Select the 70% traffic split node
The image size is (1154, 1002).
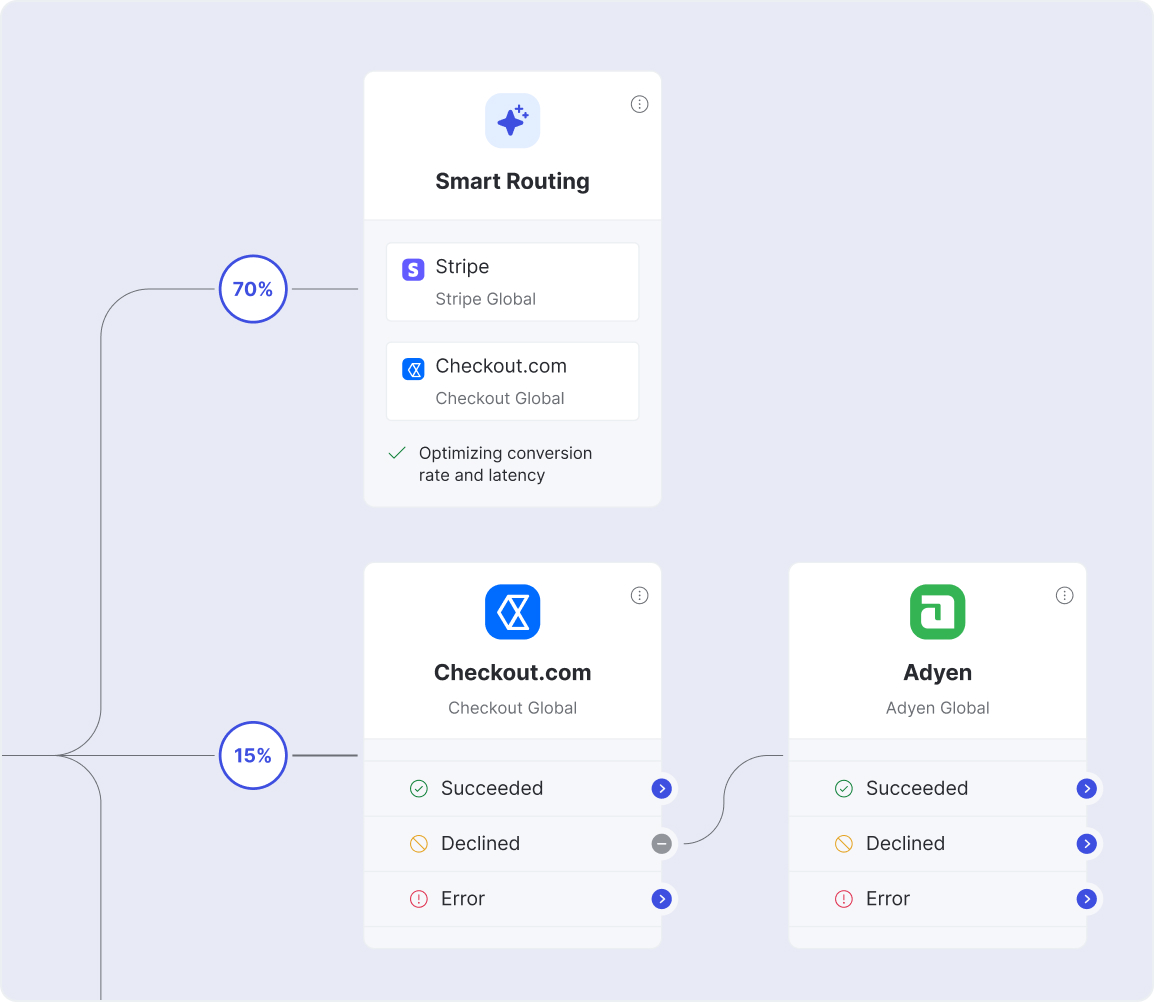coord(253,289)
